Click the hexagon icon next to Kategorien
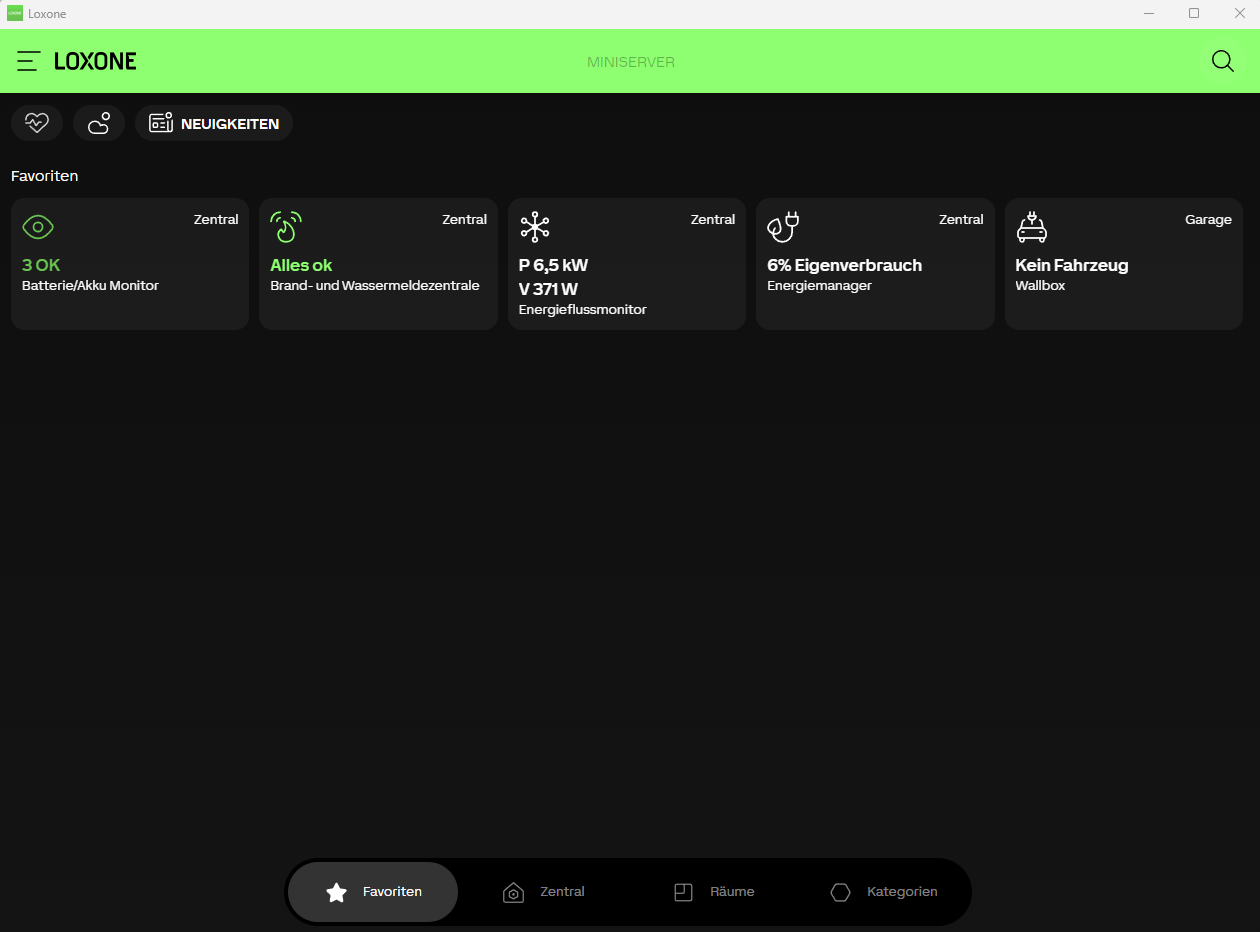Screen dimensions: 1260x932 tap(841, 892)
